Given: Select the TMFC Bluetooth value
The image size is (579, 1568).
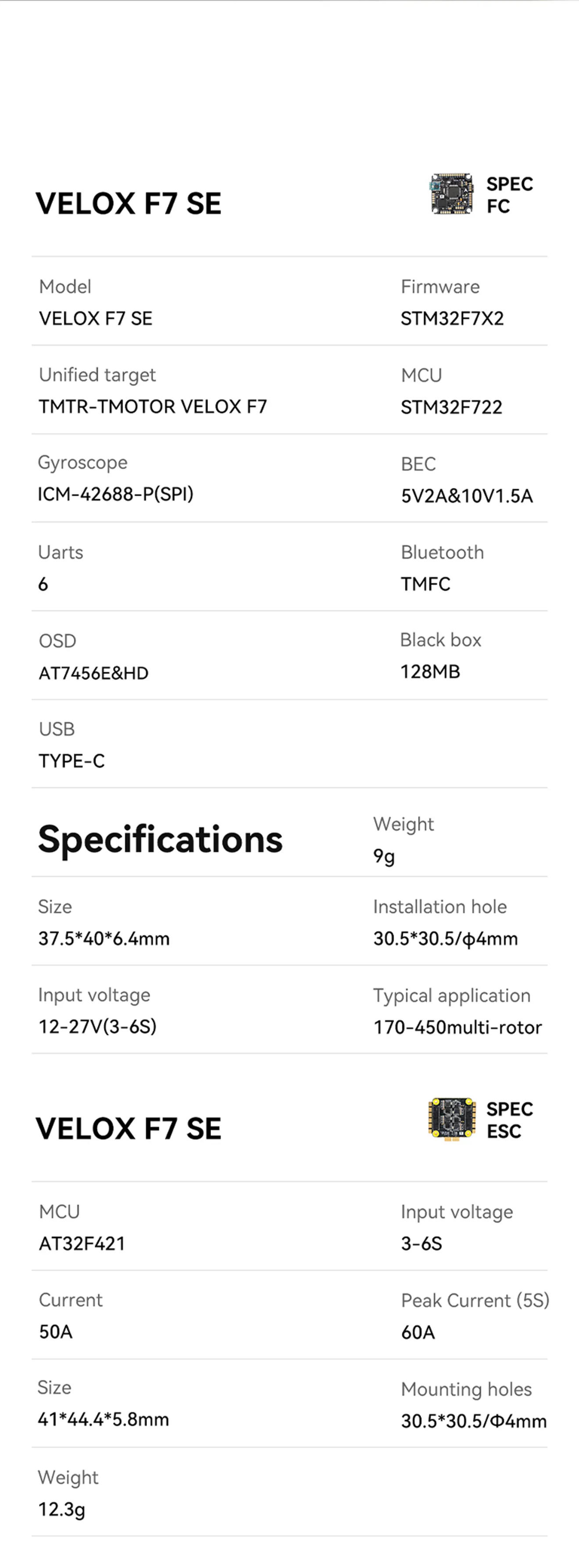Looking at the screenshot, I should (x=425, y=585).
